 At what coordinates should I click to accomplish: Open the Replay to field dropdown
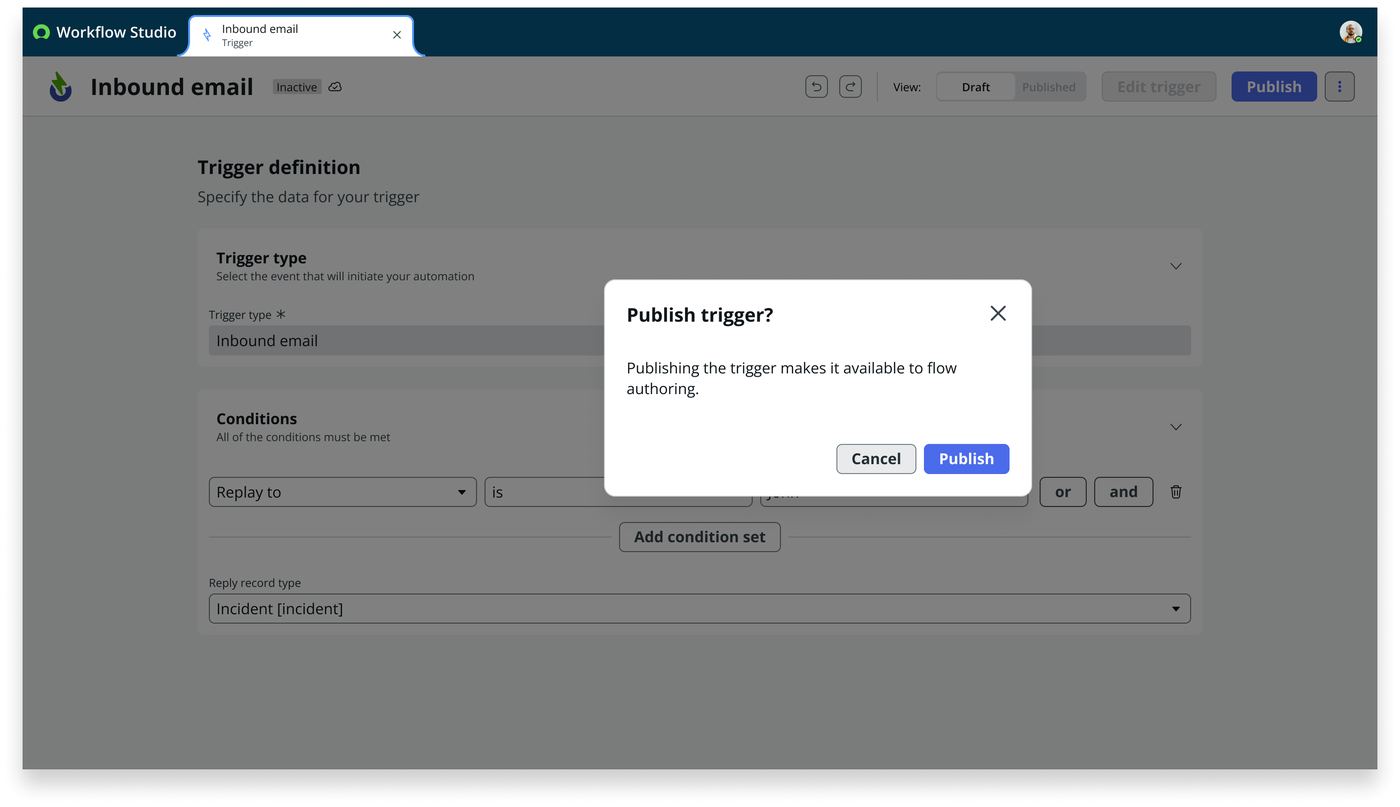[x=343, y=492]
